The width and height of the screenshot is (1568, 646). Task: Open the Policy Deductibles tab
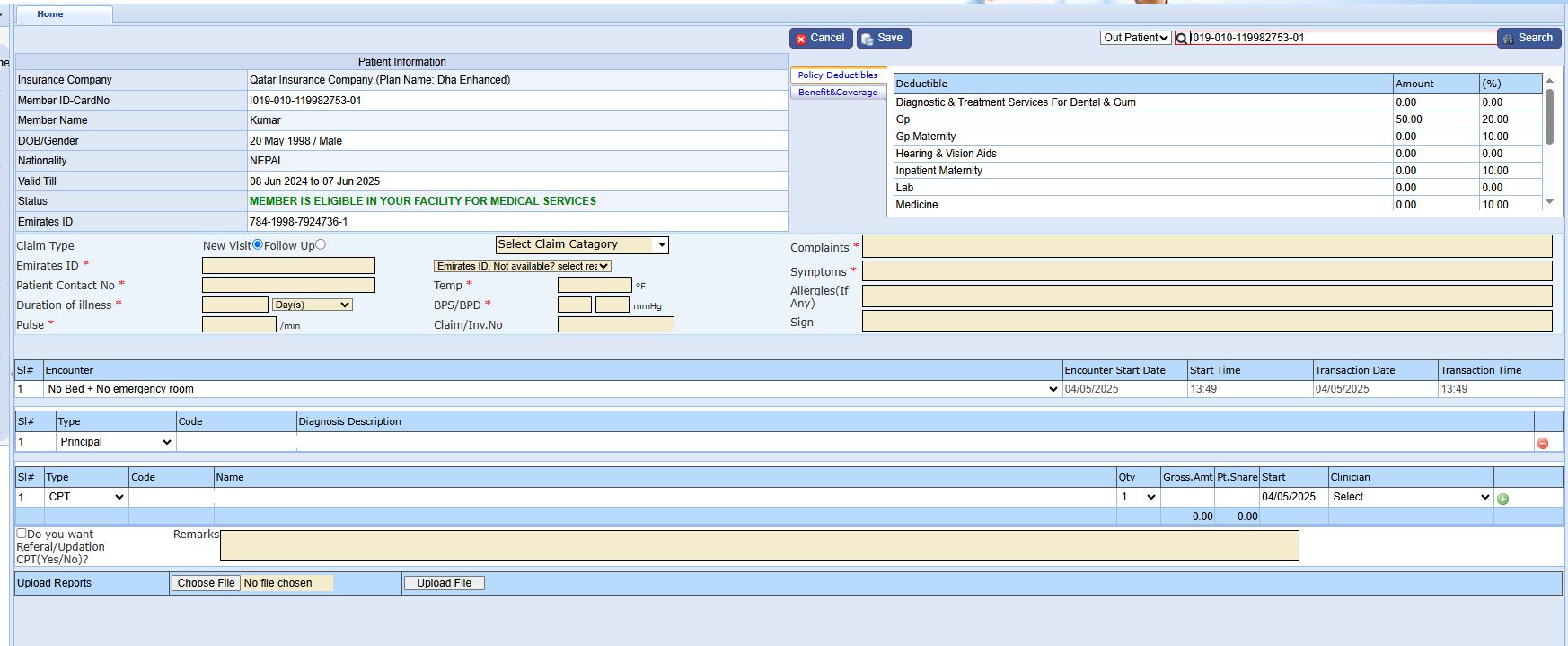(837, 75)
